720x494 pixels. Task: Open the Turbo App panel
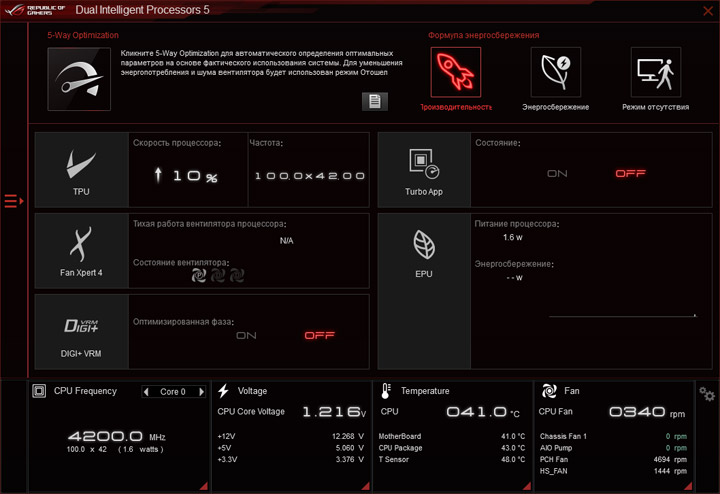tap(424, 170)
